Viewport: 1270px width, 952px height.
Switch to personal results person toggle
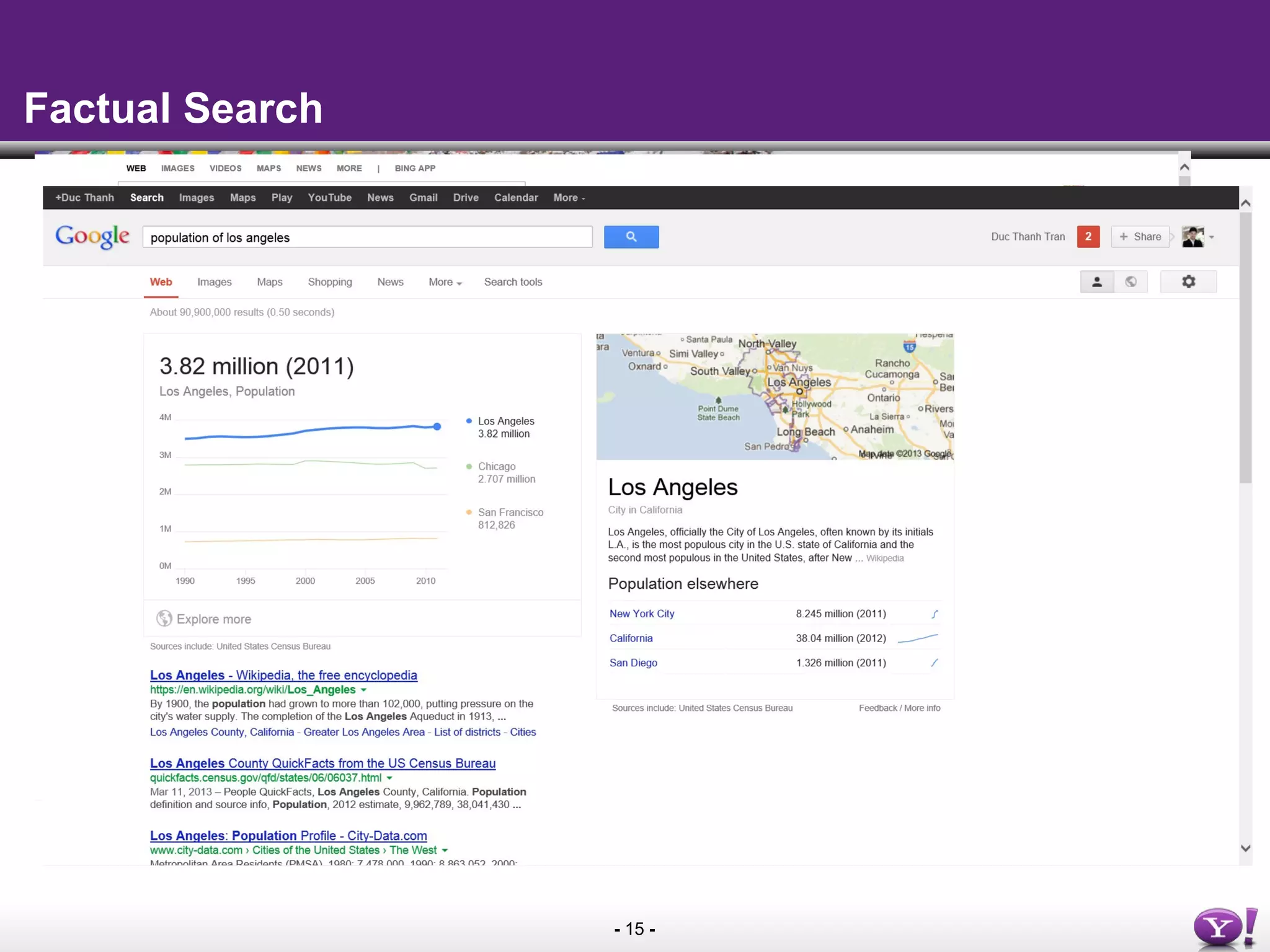pos(1096,282)
